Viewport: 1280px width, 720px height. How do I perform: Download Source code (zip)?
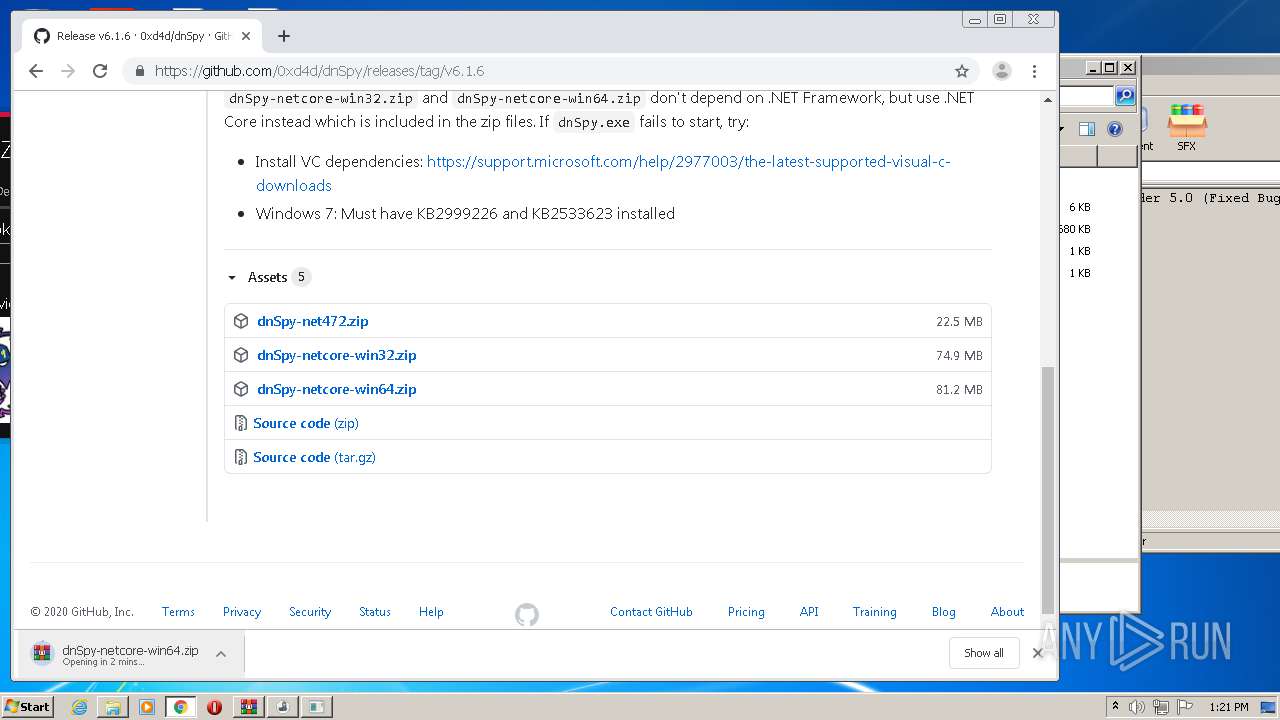coord(306,423)
